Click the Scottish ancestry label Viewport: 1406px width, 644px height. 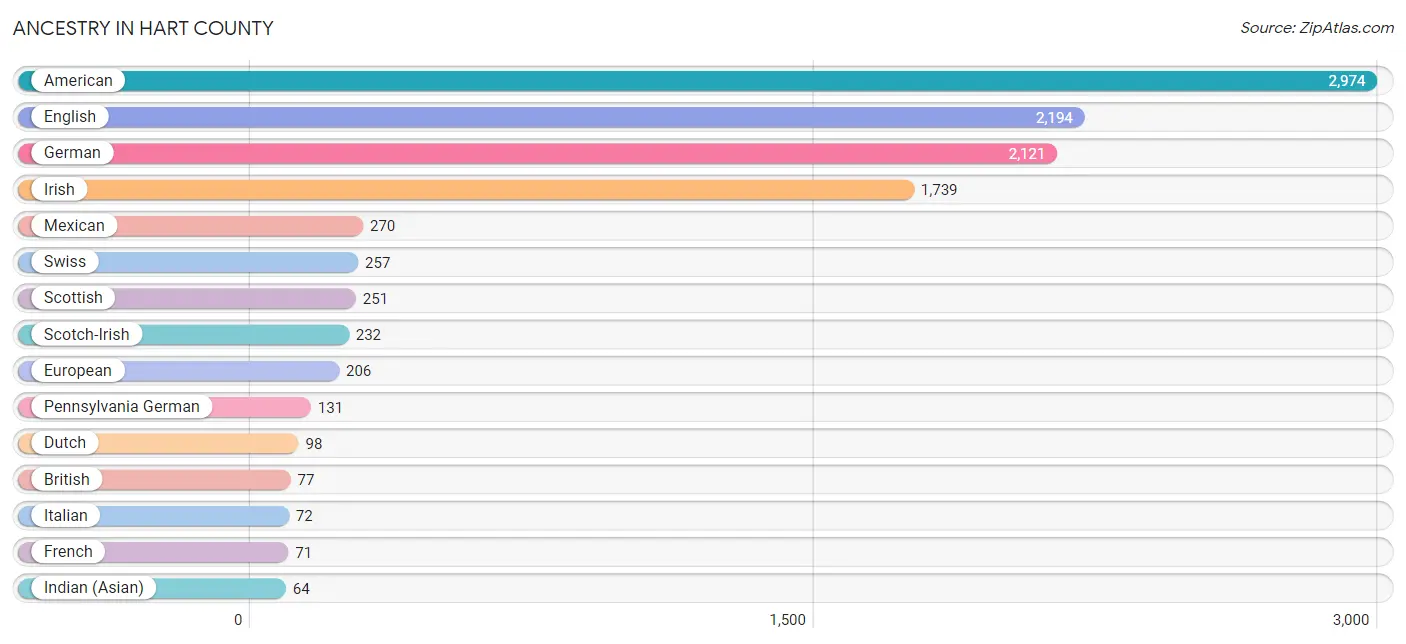(x=73, y=298)
